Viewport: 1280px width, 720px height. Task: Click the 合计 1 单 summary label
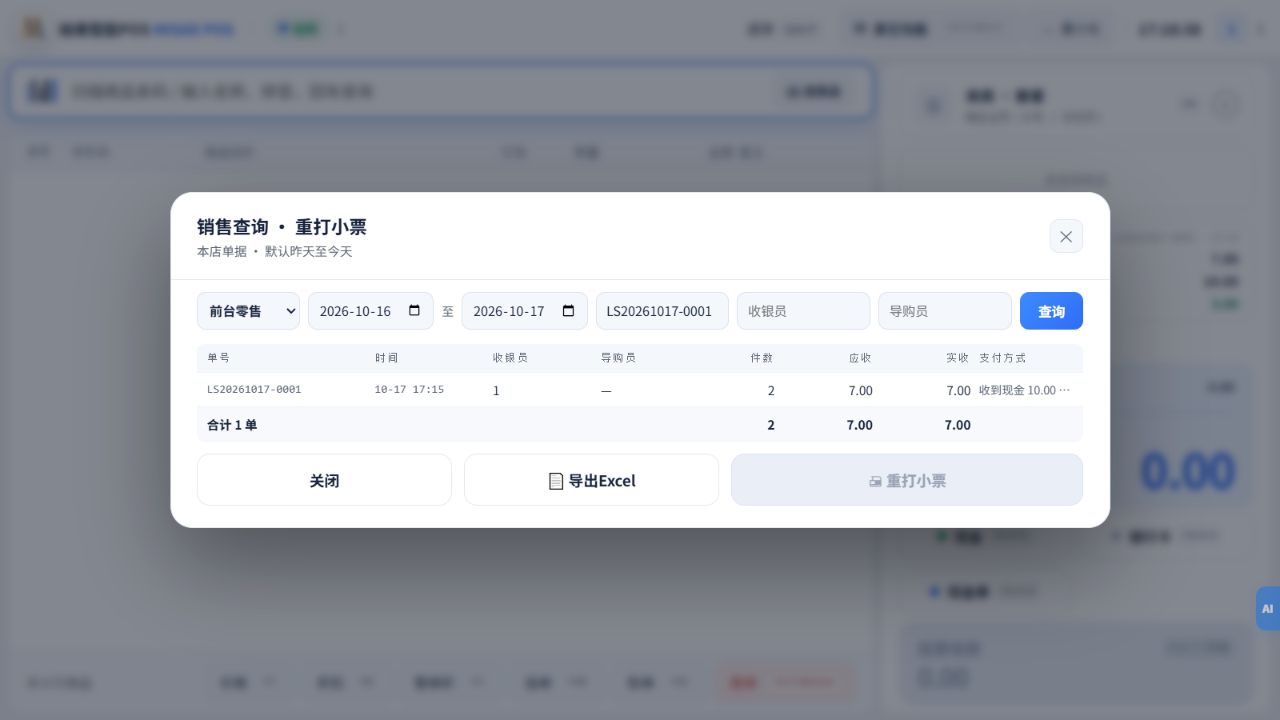point(232,425)
